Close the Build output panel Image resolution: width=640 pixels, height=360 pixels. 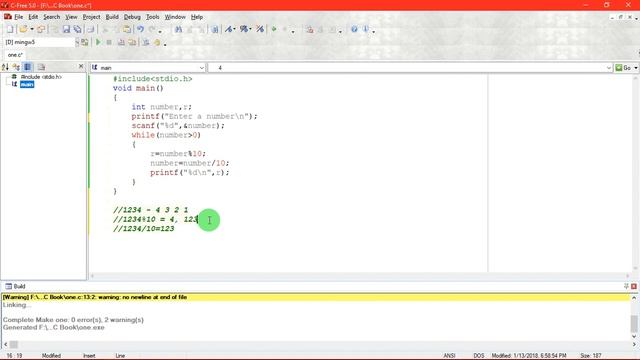coord(634,287)
